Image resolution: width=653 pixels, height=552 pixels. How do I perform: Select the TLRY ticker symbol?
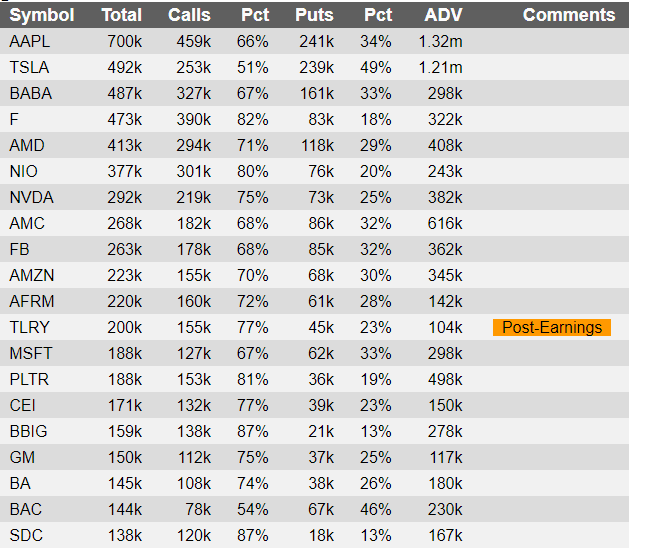pyautogui.click(x=29, y=327)
